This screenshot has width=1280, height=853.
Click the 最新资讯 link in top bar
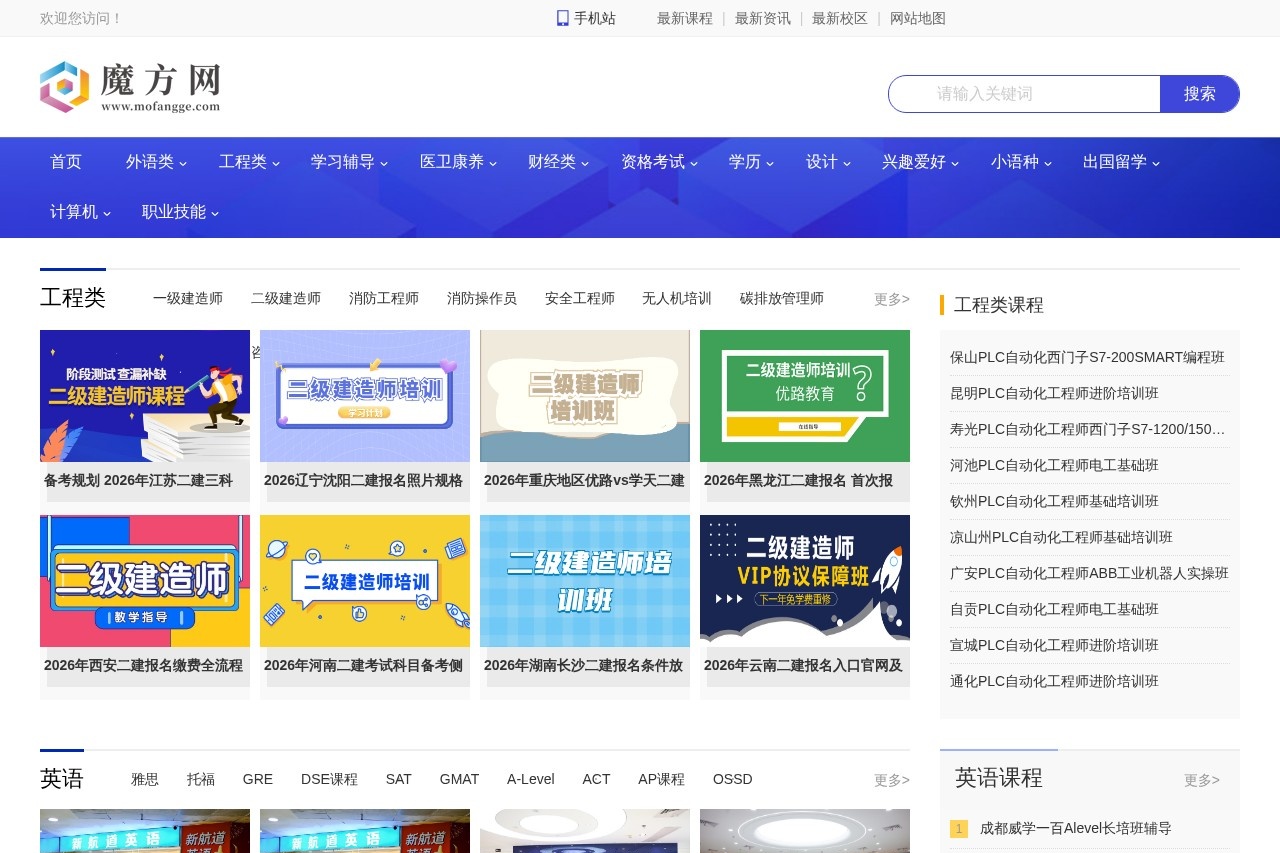pos(762,18)
